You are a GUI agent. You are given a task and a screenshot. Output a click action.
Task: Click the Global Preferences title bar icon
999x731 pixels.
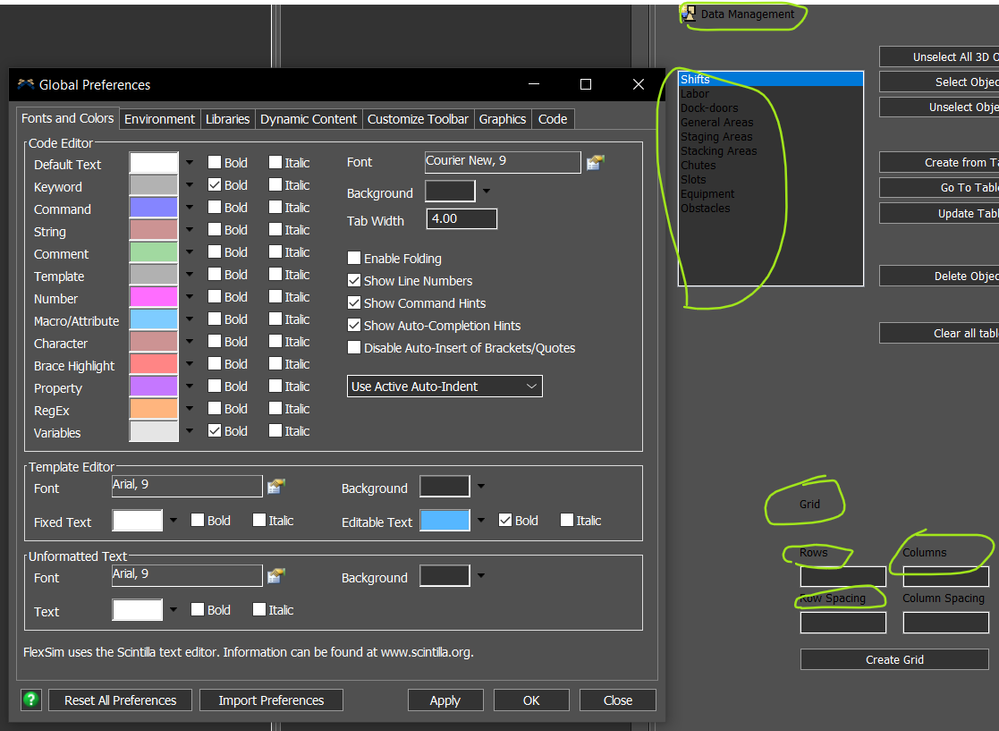pos(25,84)
